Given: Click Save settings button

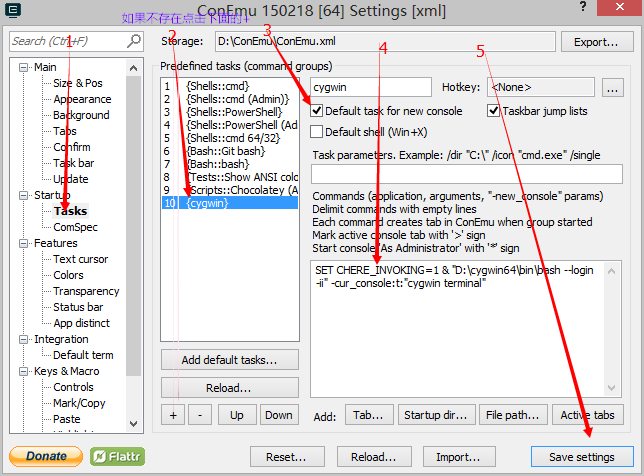Looking at the screenshot, I should click(582, 457).
